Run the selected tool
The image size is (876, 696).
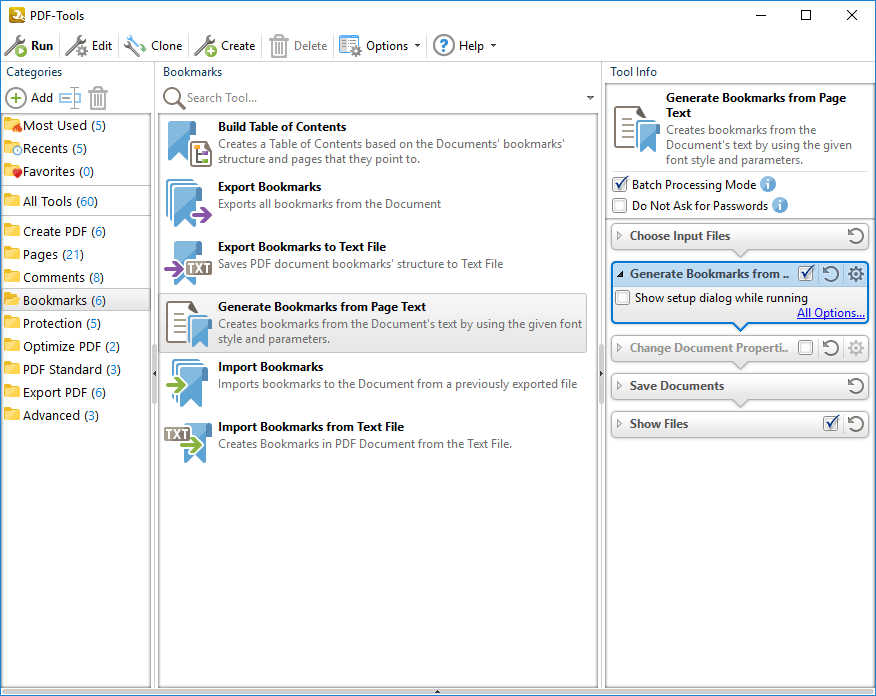point(29,46)
